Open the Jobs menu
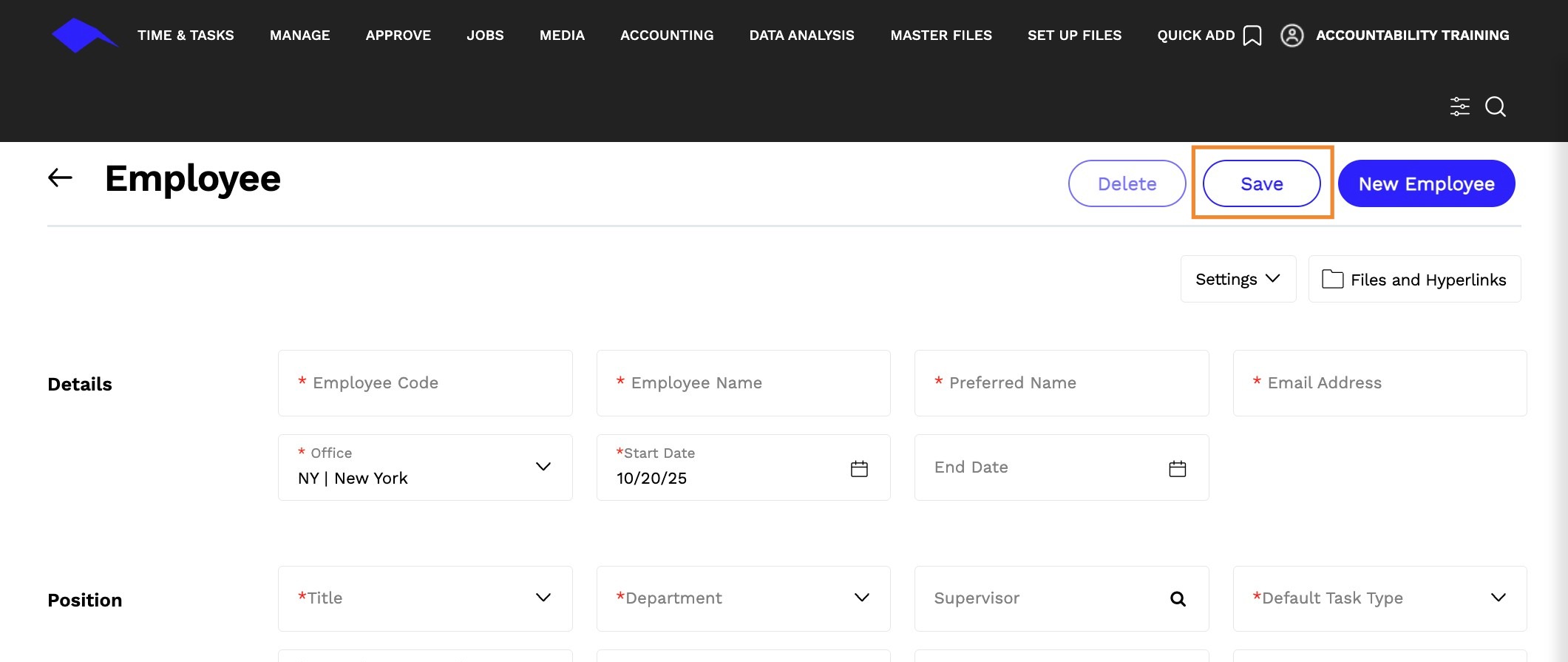This screenshot has width=1568, height=662. coord(485,36)
